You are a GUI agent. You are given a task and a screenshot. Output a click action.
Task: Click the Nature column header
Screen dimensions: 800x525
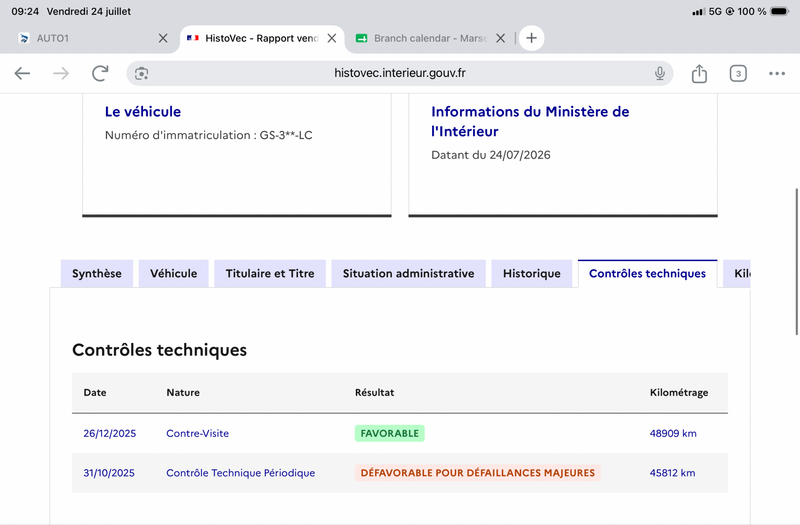coord(183,392)
